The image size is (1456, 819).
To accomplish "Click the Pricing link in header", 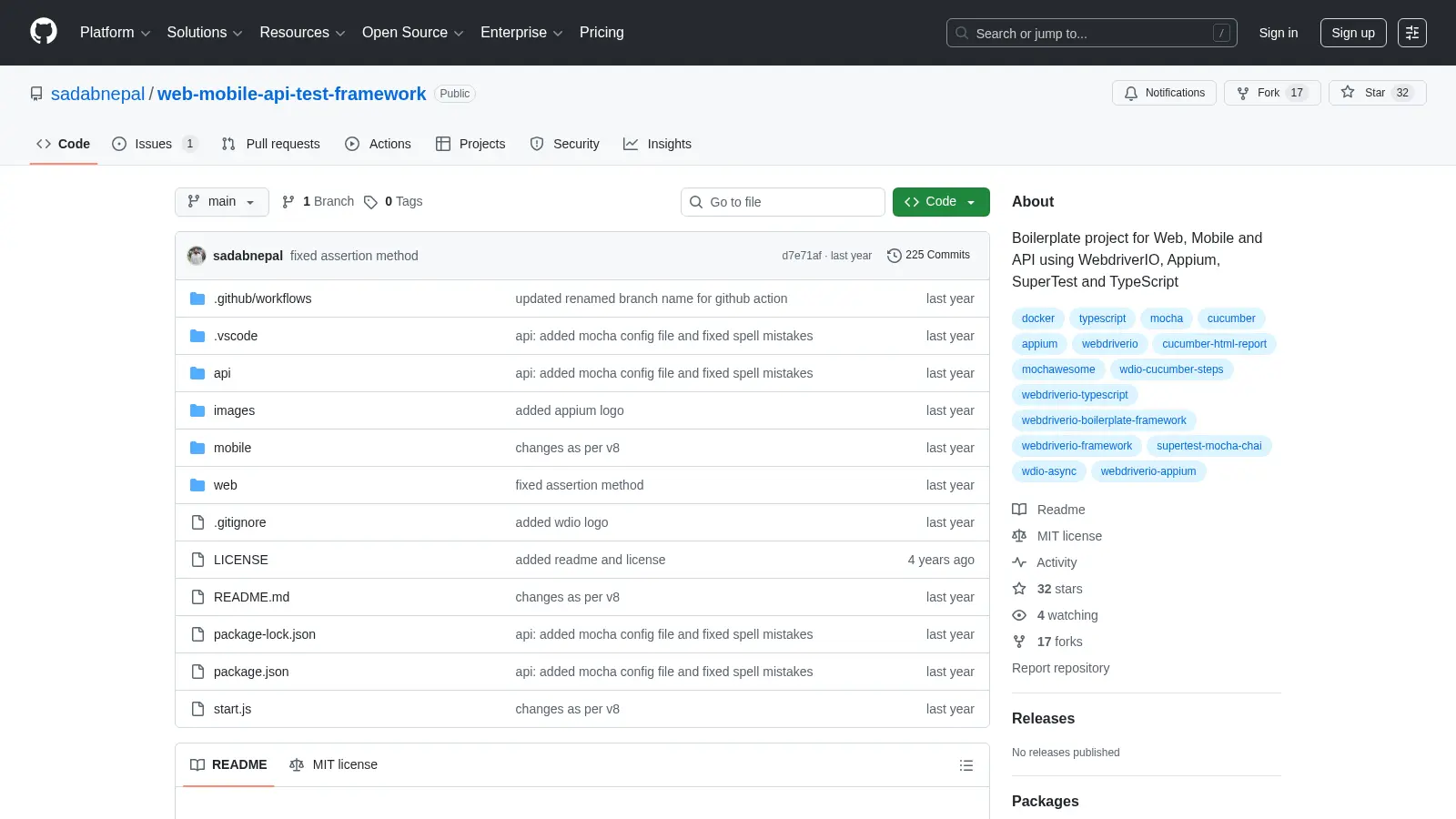I will [x=602, y=33].
